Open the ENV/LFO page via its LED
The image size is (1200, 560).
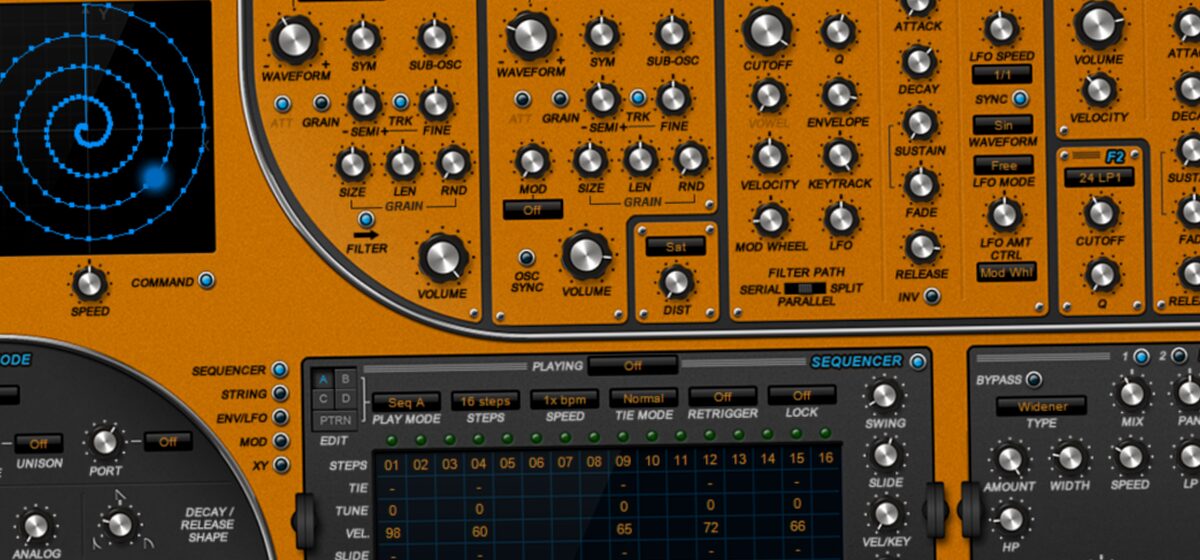coord(280,418)
